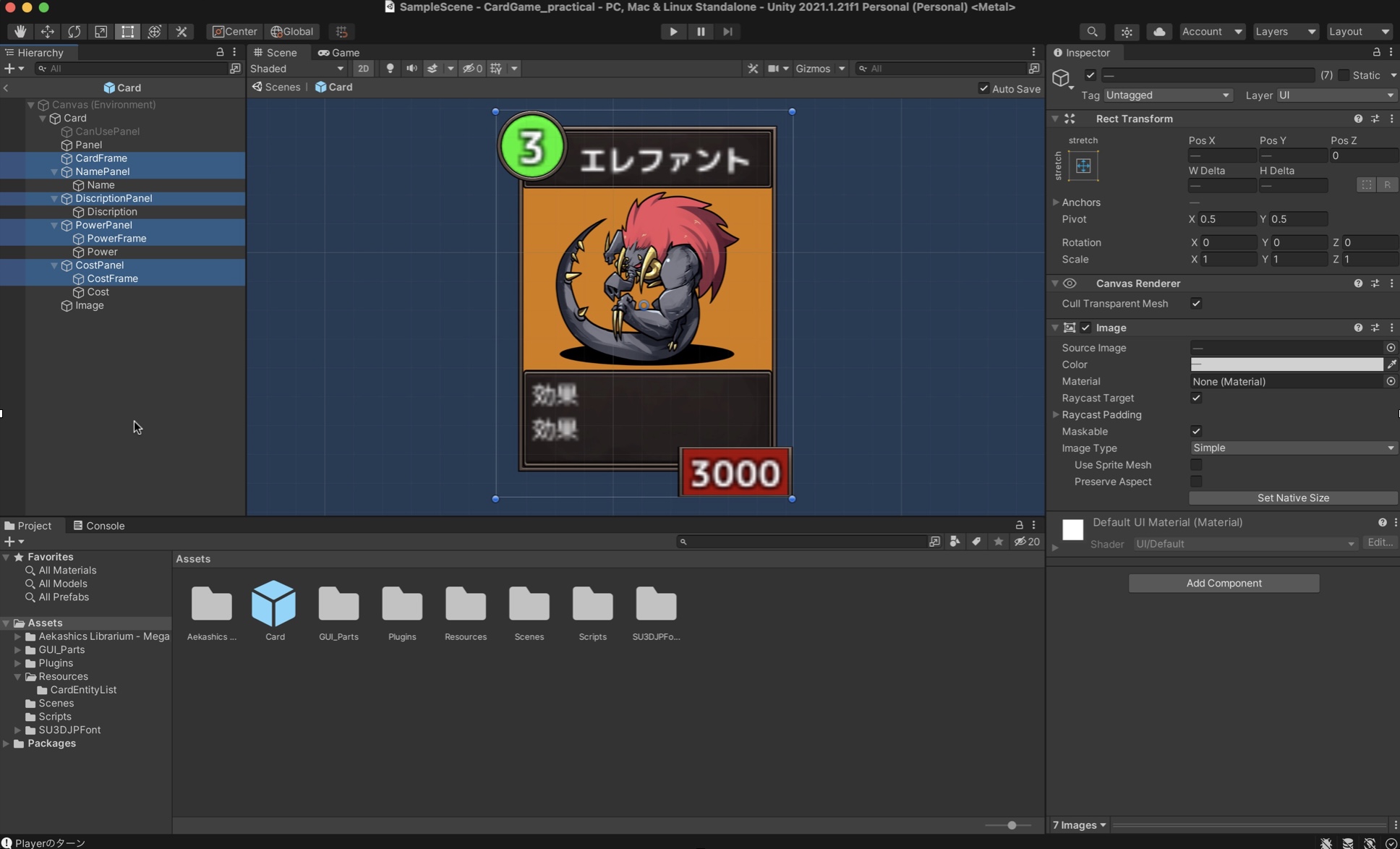1400x849 pixels.
Task: Uncheck the Auto Save checkbox
Action: [983, 88]
